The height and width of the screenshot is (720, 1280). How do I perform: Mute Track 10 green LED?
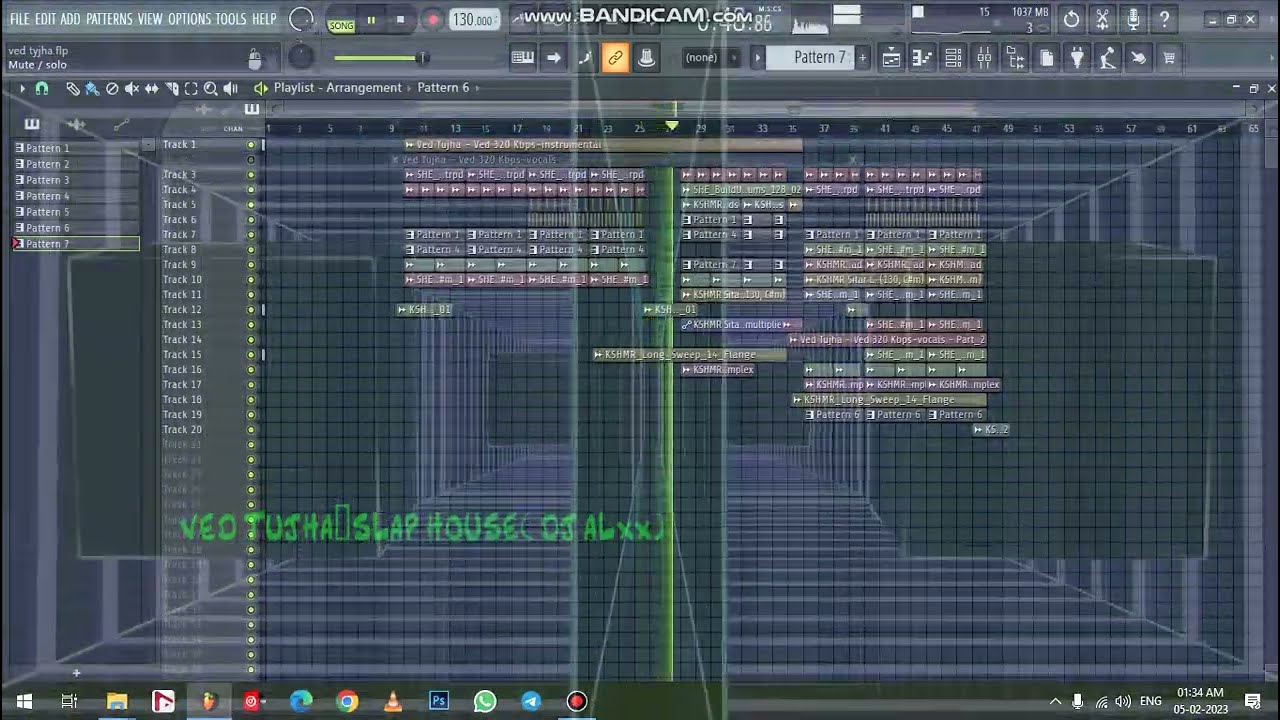pos(251,280)
